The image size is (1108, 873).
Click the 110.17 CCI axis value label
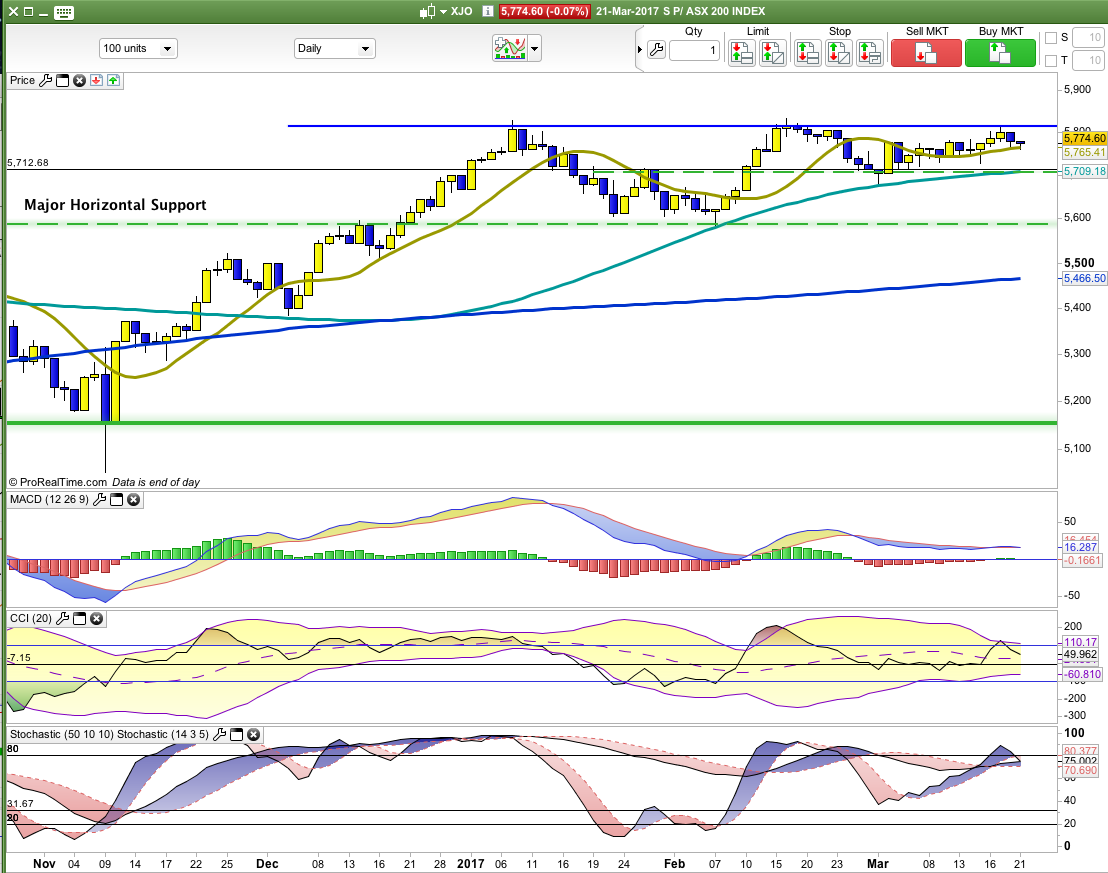click(x=1081, y=643)
